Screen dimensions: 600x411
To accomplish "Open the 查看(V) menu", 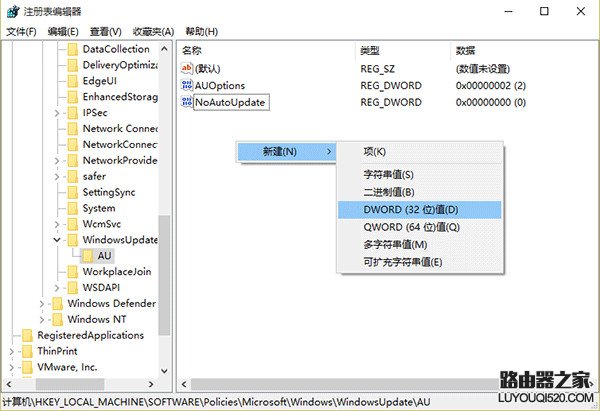I will 106,31.
